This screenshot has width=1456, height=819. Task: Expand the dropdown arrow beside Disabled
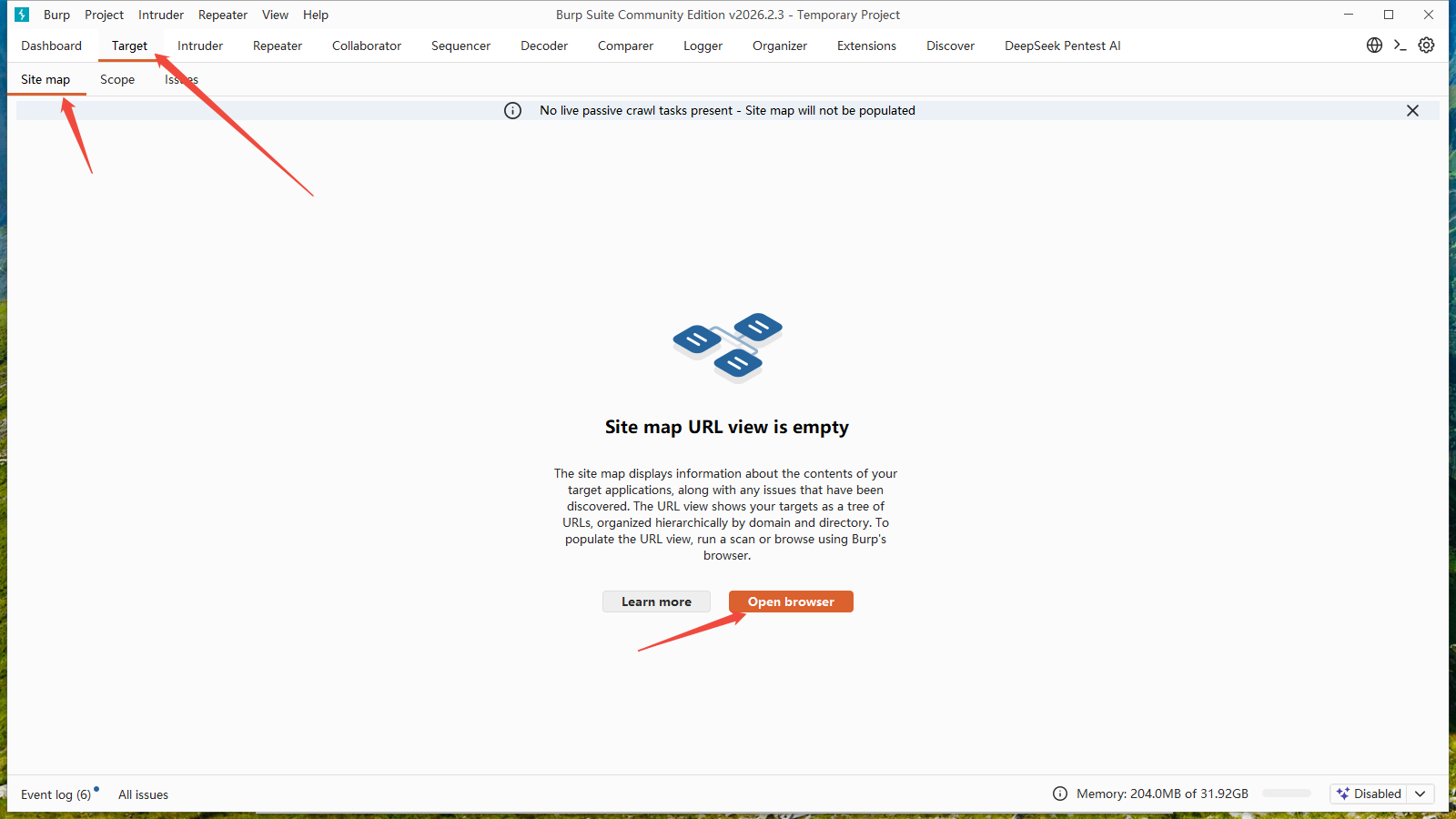[x=1421, y=794]
